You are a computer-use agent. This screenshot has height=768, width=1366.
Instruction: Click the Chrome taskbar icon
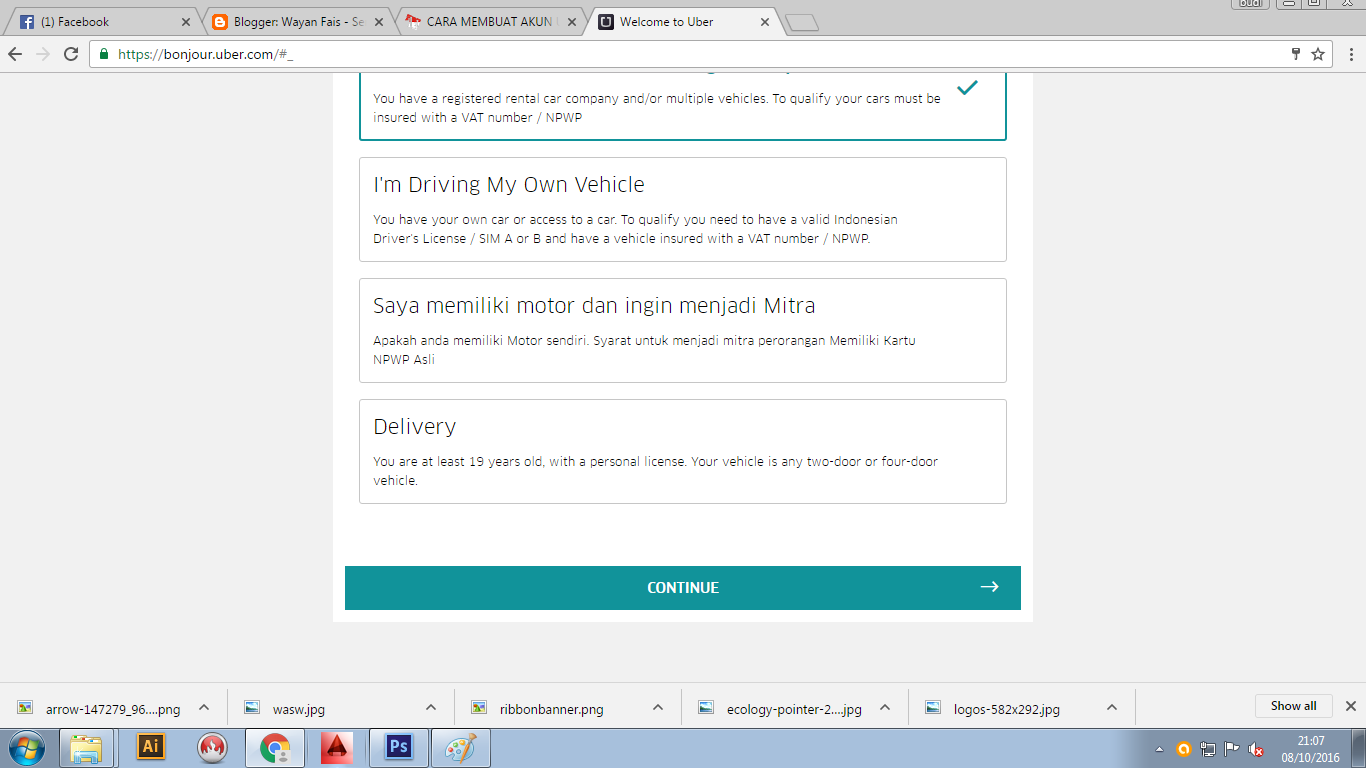click(x=275, y=747)
